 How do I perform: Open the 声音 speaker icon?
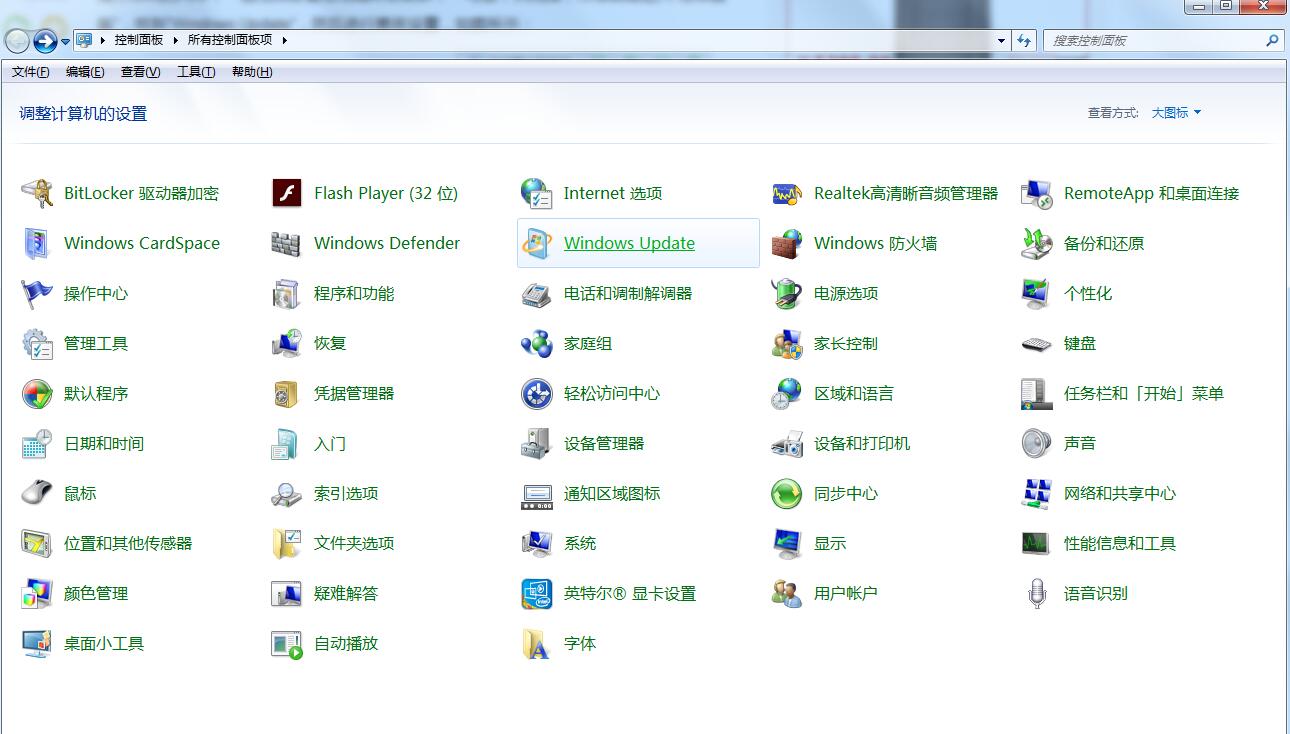[x=1037, y=443]
